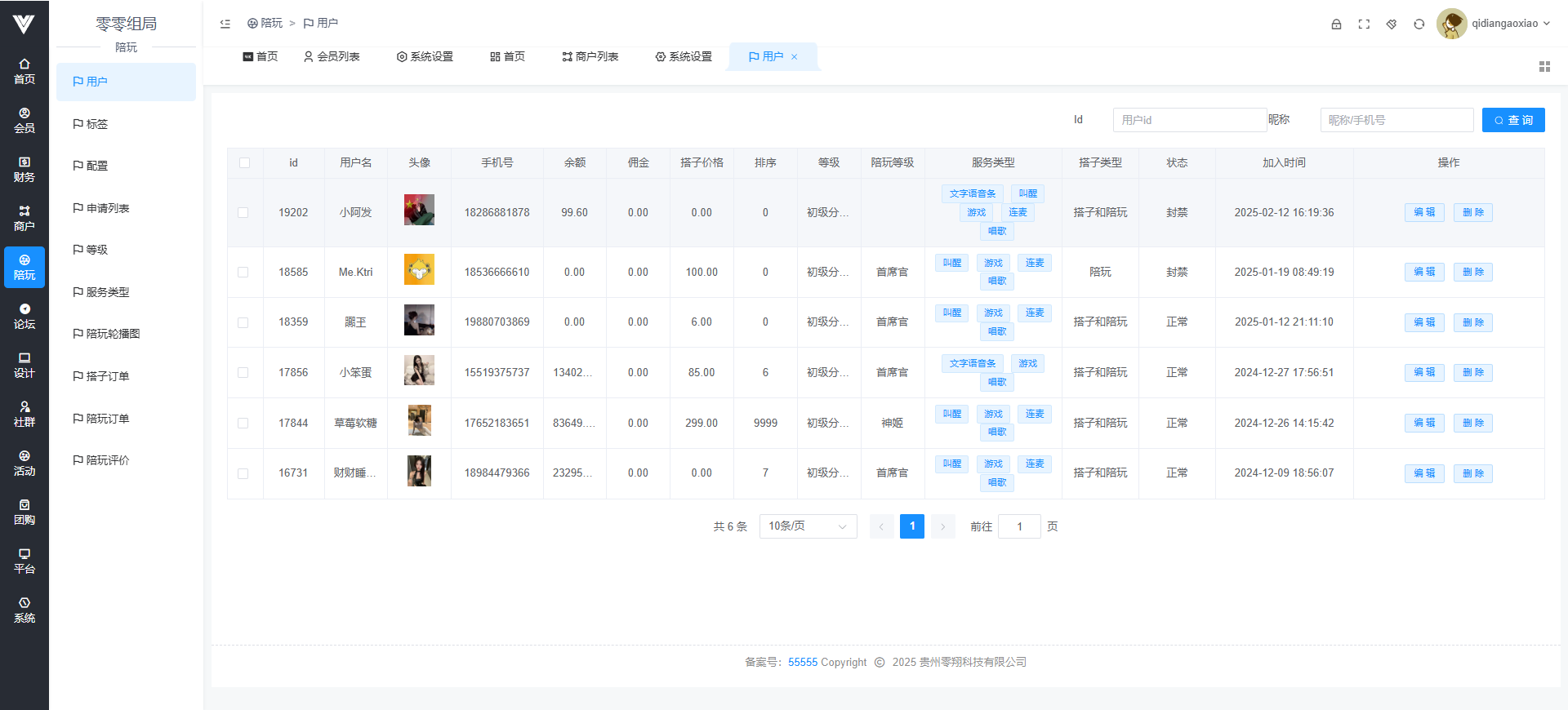Screen dimensions: 1568x710
Task: Check the select-all checkbox in table header
Action: point(244,163)
